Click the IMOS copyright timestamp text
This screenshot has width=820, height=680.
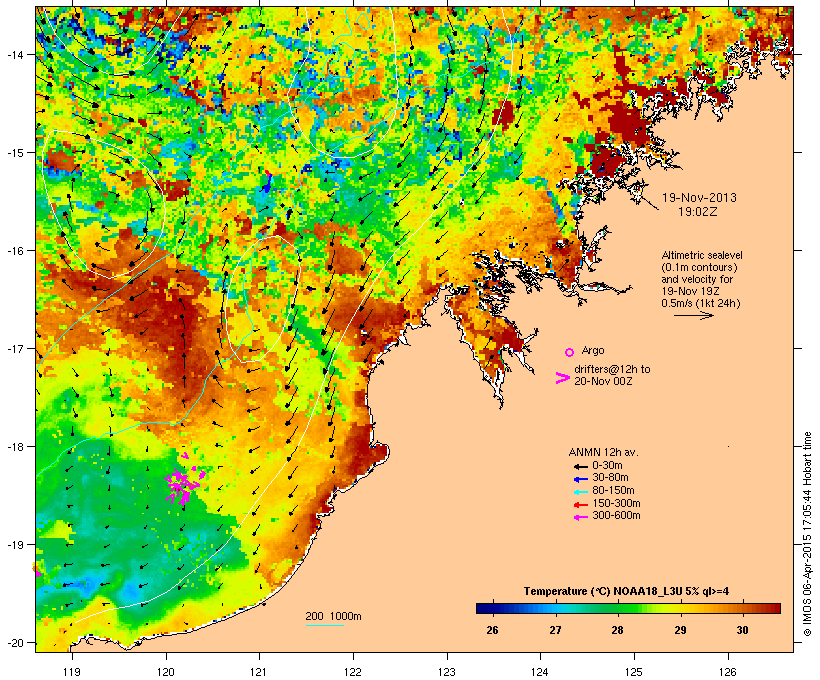point(807,534)
